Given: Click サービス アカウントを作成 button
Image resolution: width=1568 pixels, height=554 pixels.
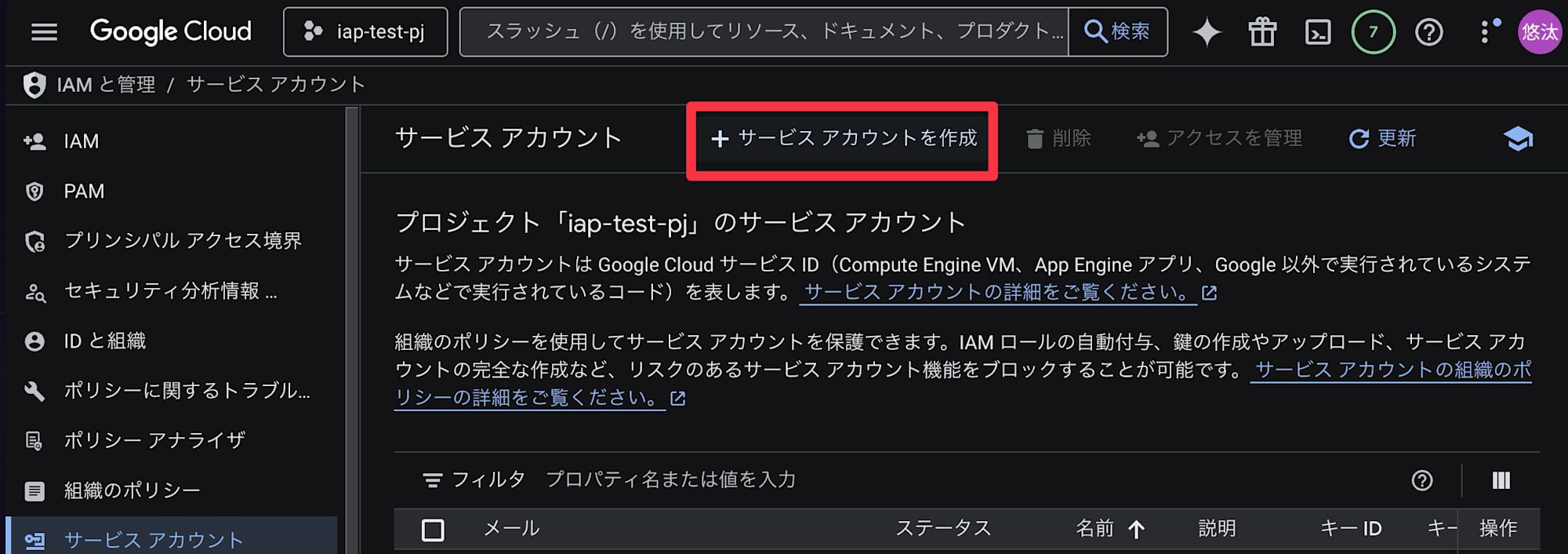Looking at the screenshot, I should coord(844,139).
